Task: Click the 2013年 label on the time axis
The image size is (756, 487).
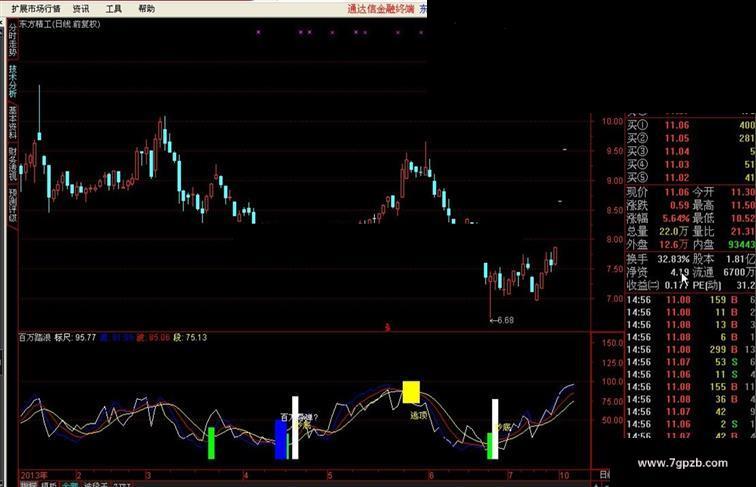Action: click(x=34, y=475)
